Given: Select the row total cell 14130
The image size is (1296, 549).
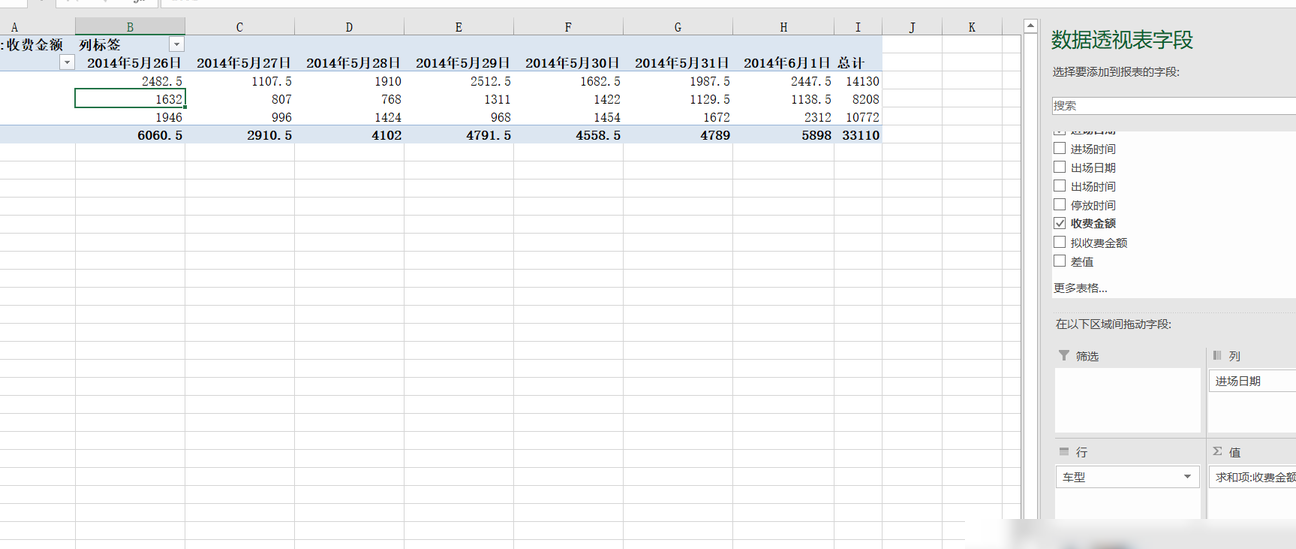Looking at the screenshot, I should [x=858, y=81].
